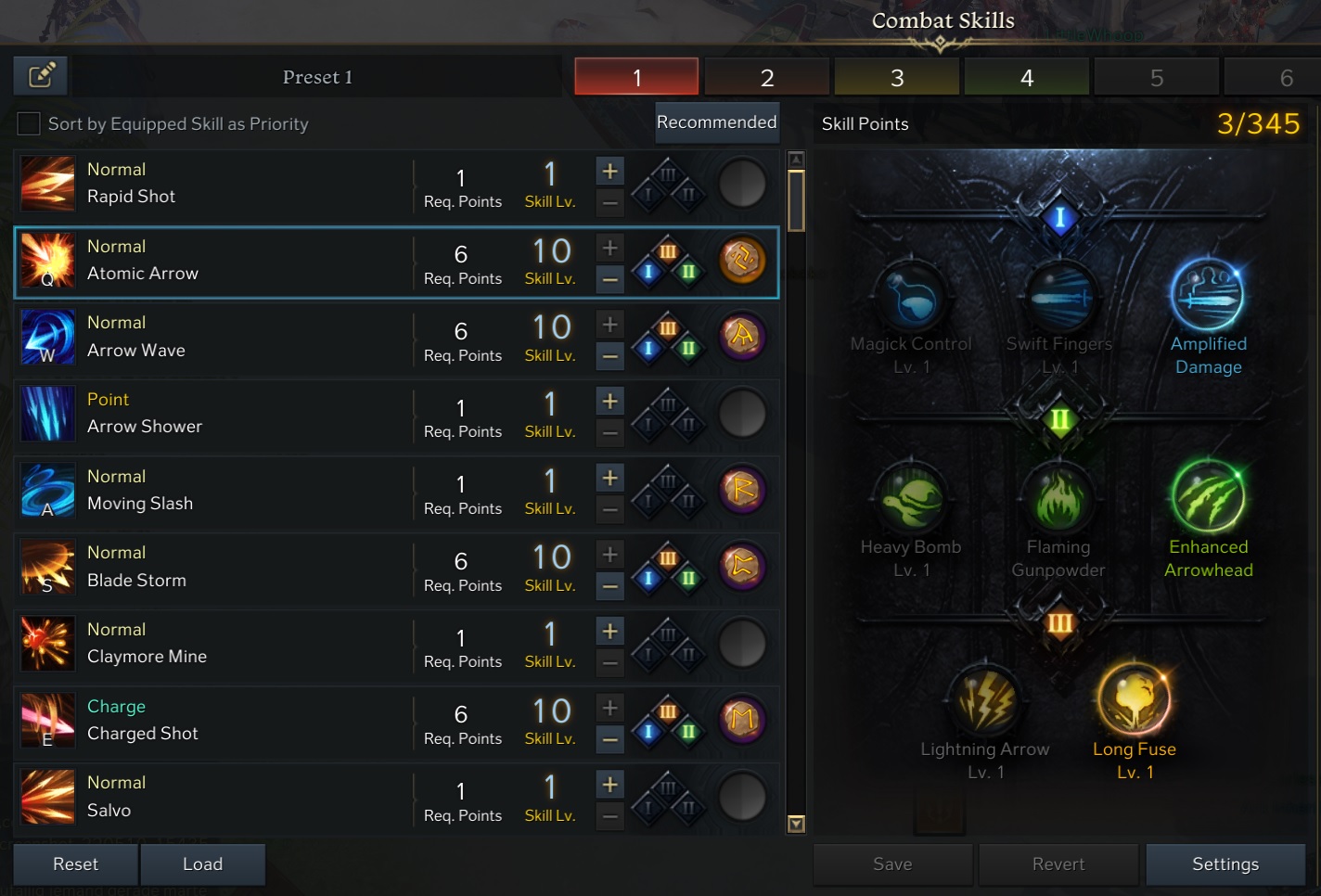This screenshot has height=896, width=1321.
Task: Click the edit preset name pencil icon
Action: coord(41,76)
